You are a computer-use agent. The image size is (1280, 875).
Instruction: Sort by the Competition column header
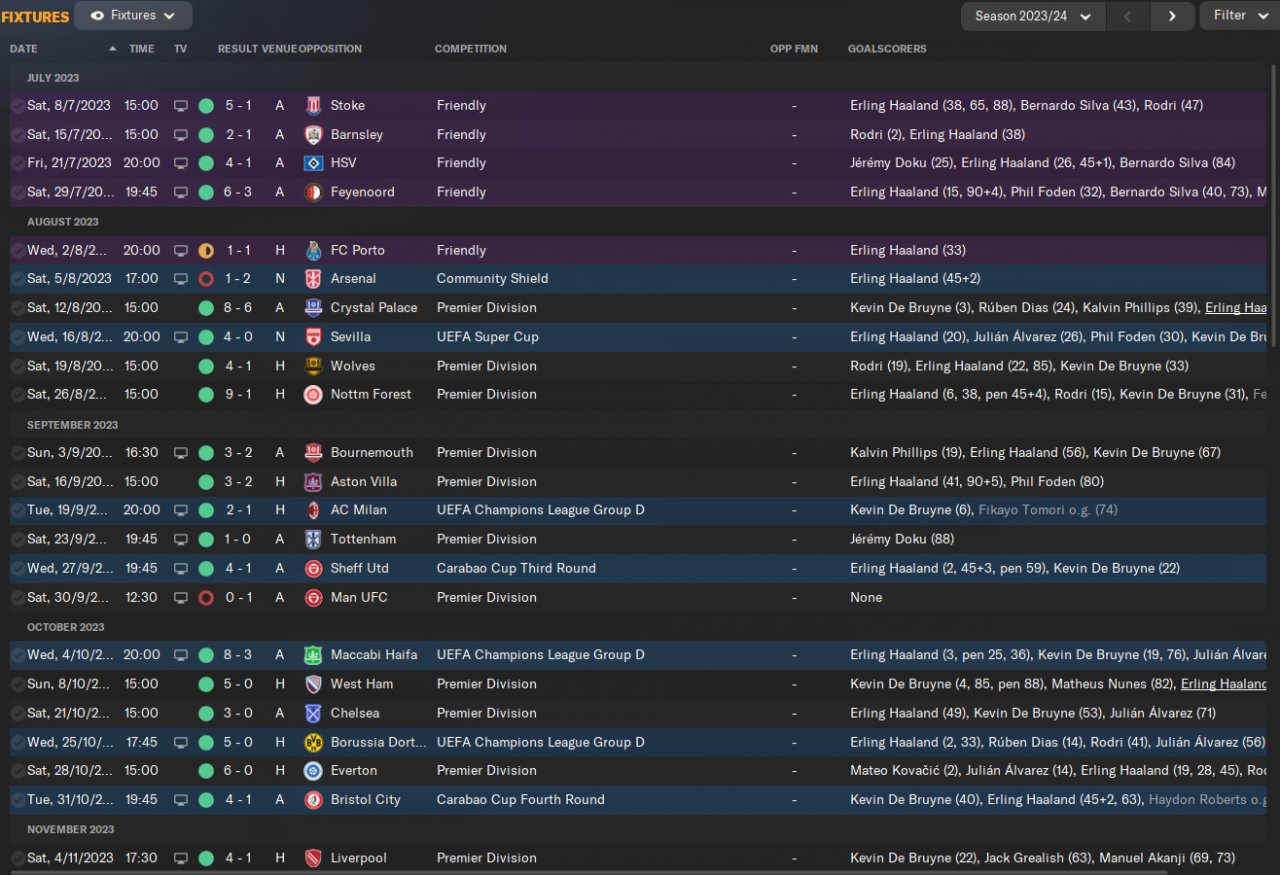tap(471, 49)
